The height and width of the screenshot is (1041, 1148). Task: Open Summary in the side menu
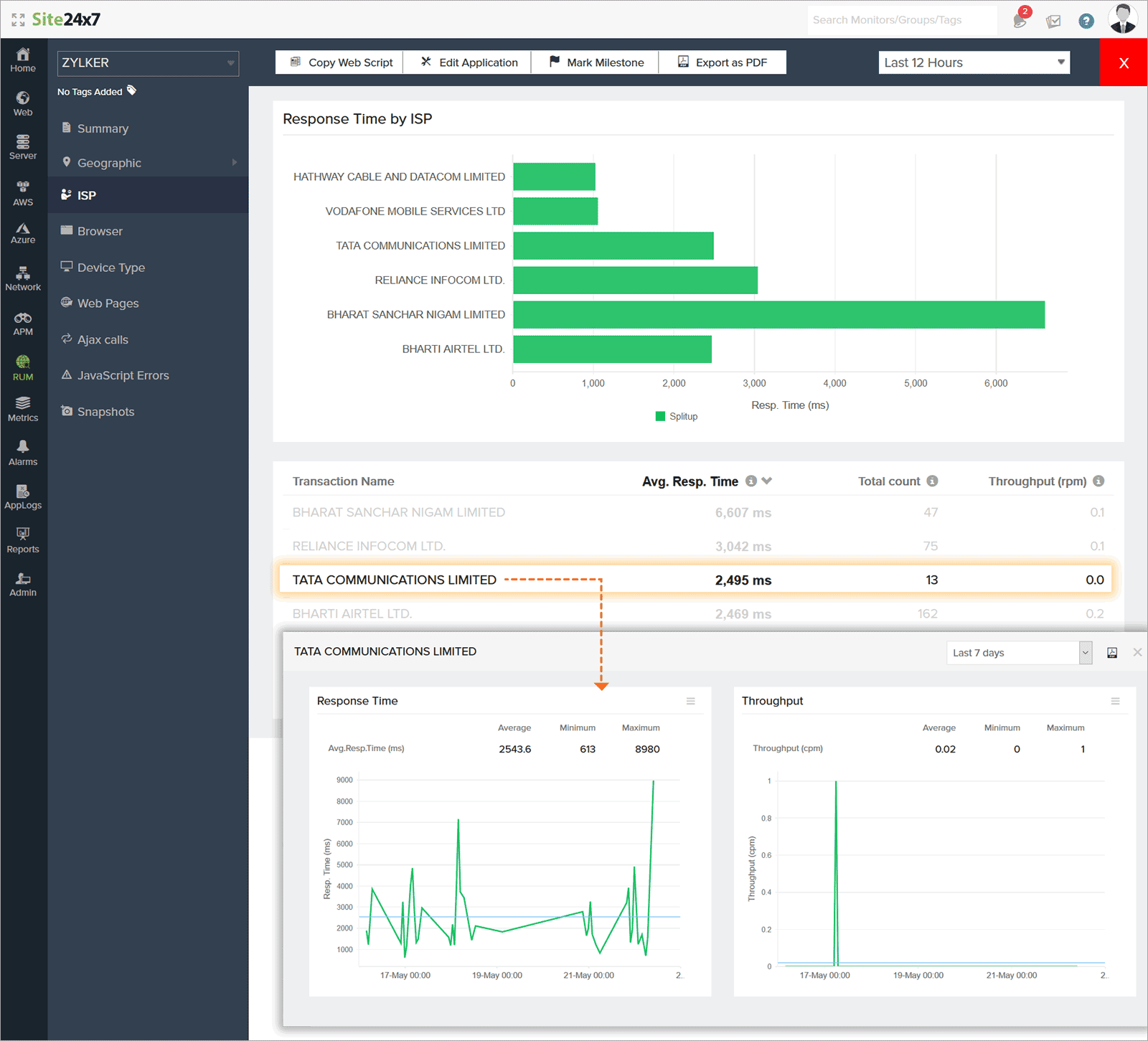point(103,128)
